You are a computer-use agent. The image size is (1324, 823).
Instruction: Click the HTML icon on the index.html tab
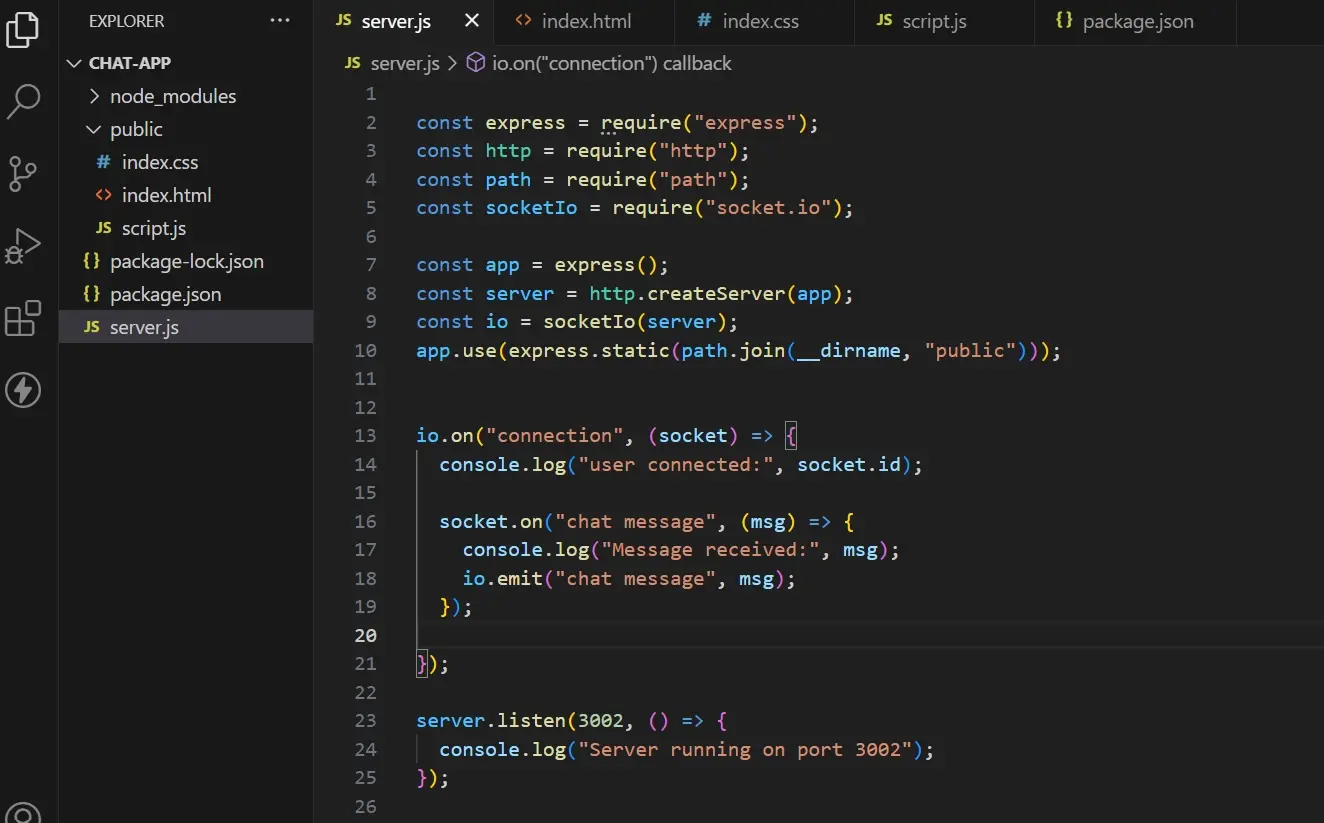(x=524, y=21)
